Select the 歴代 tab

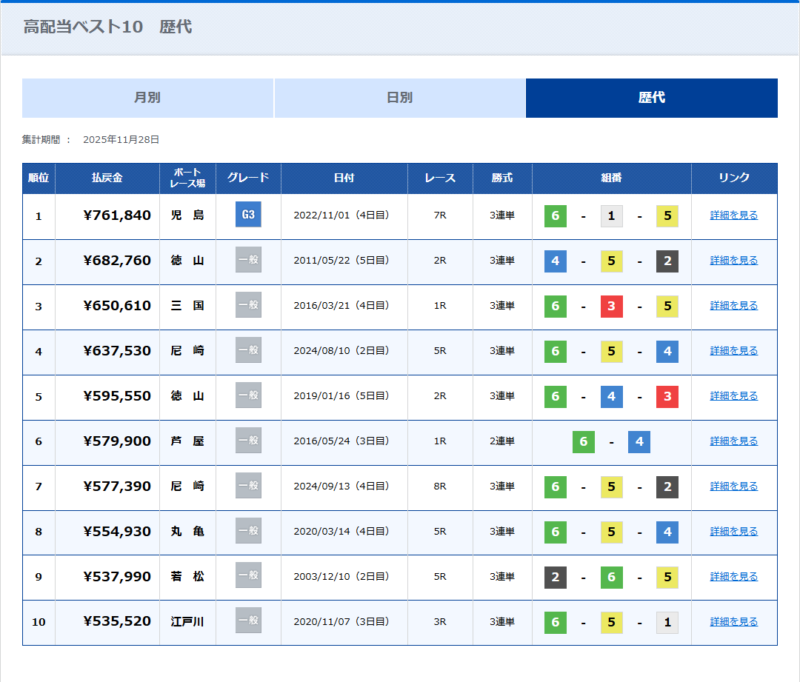tap(652, 98)
